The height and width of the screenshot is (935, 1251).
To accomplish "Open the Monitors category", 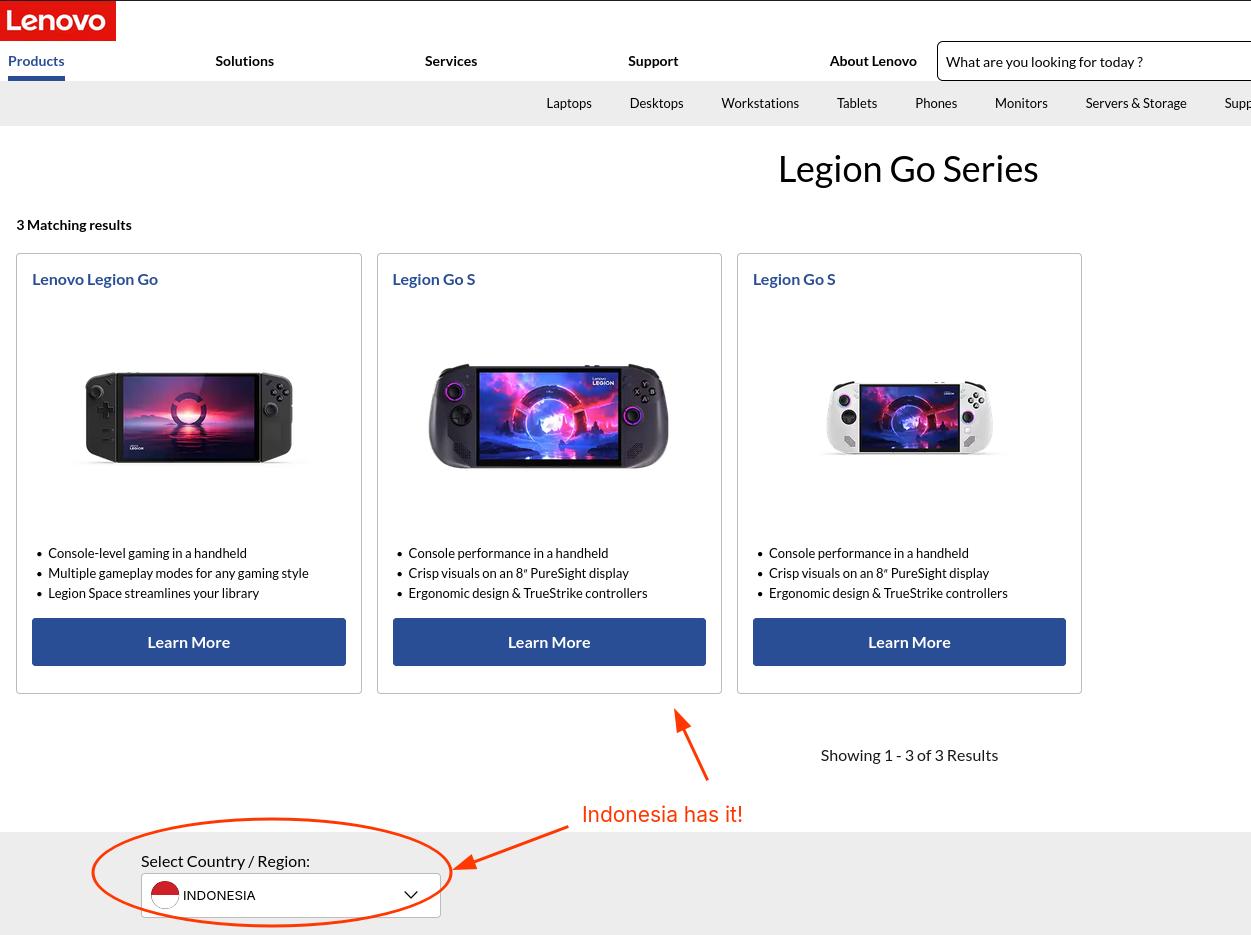I will 1021,103.
